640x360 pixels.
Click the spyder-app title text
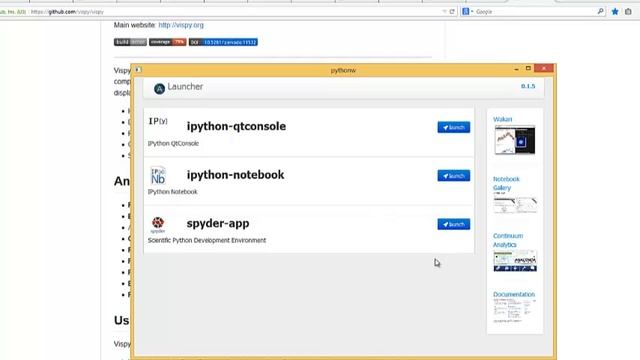click(218, 224)
